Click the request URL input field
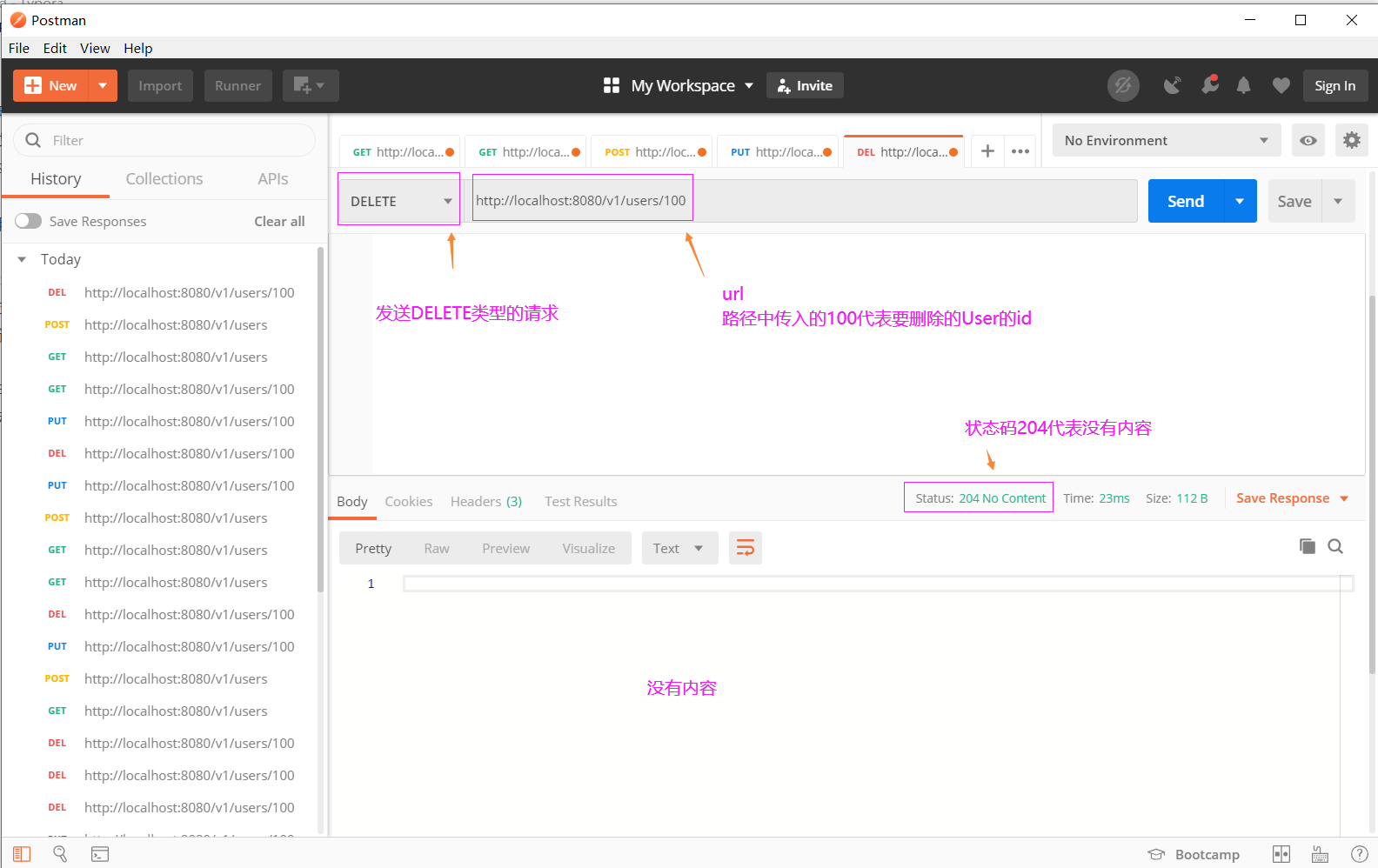The image size is (1378, 868). pos(800,201)
